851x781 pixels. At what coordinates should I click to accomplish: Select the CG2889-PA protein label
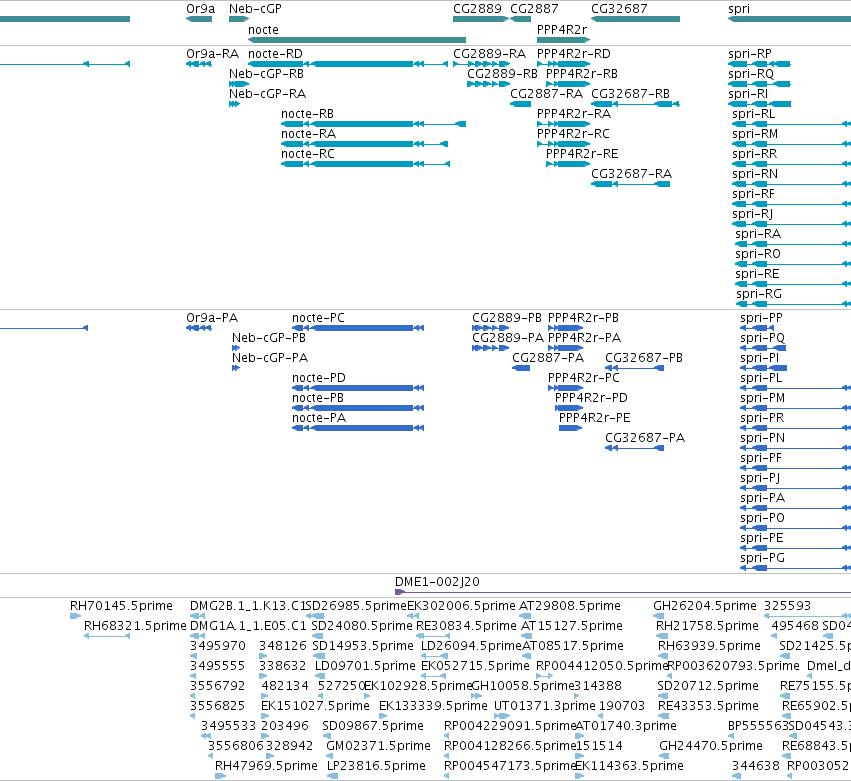pos(507,338)
